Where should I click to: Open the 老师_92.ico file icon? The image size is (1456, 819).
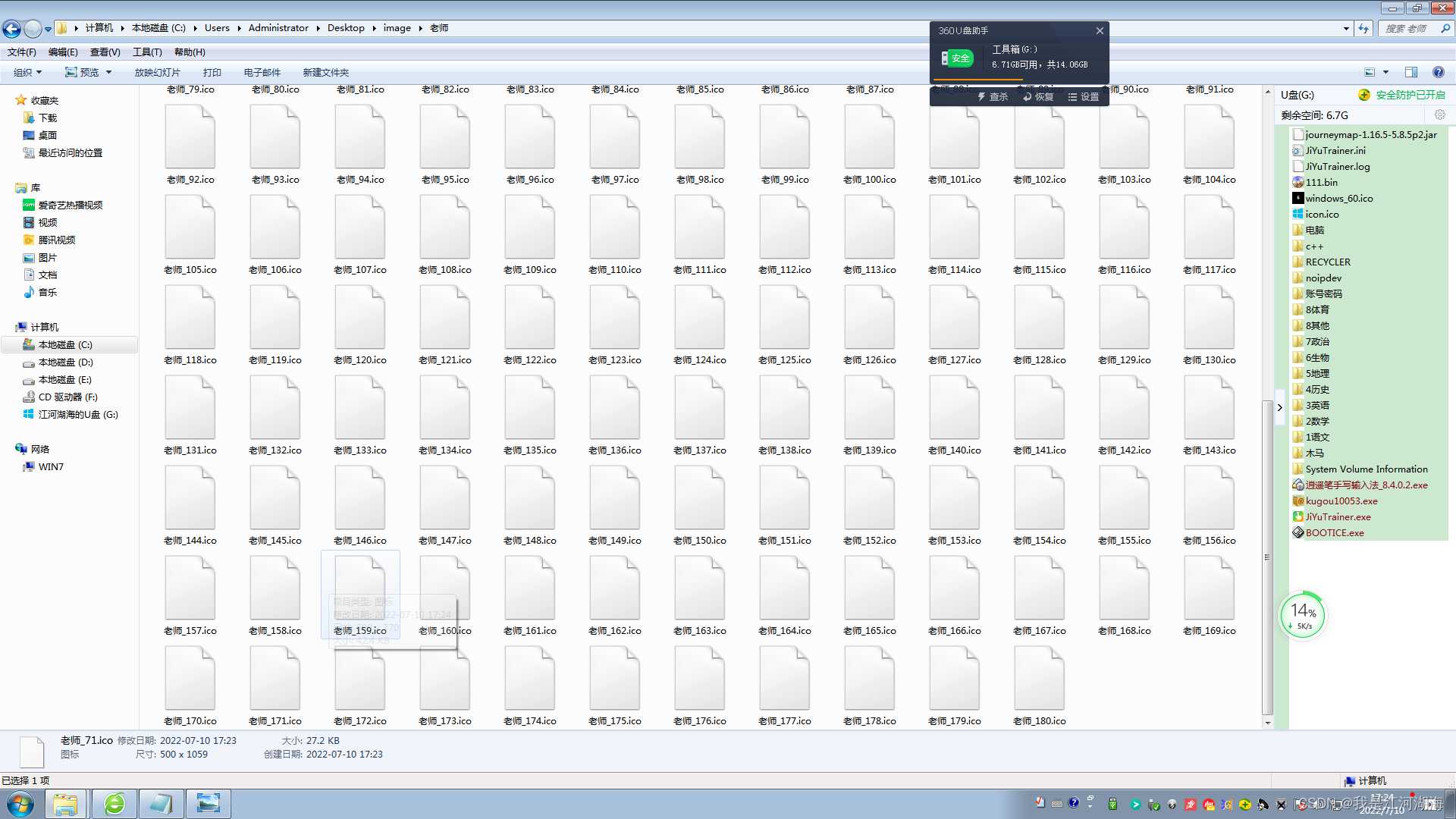[x=190, y=136]
